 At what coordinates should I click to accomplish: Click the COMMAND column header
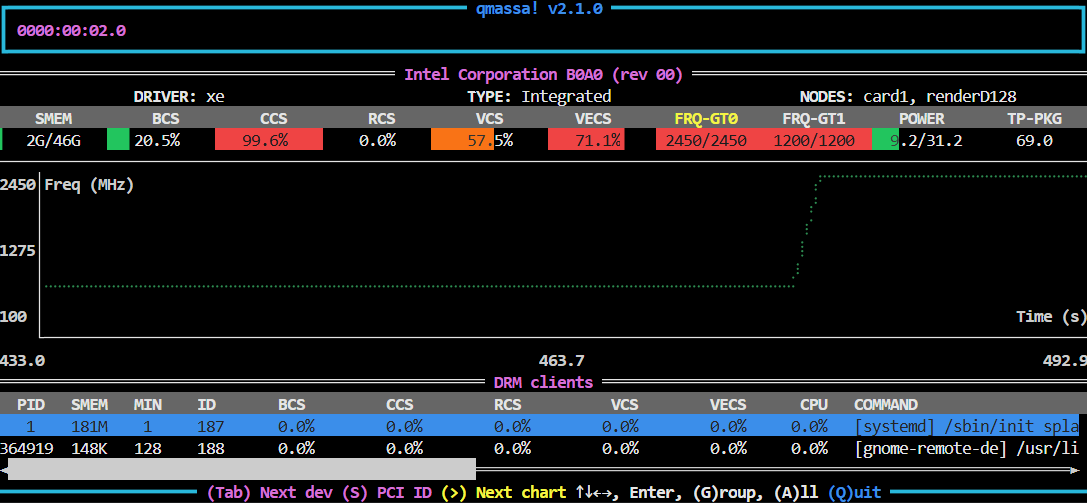tap(885, 405)
